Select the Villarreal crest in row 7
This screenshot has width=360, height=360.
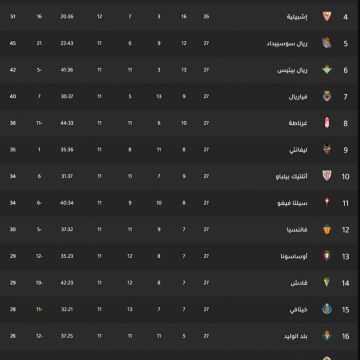[x=327, y=96]
